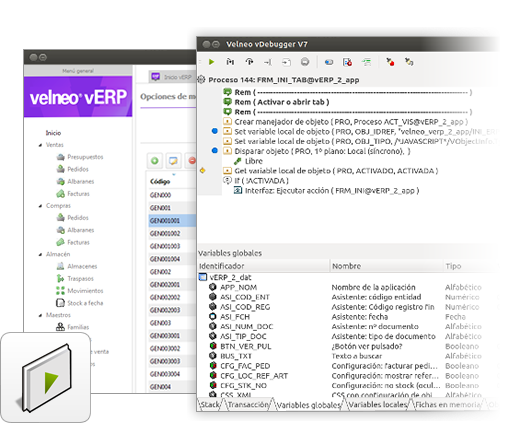
Task: Click the document with red mark toolbar icon
Action: point(347,62)
